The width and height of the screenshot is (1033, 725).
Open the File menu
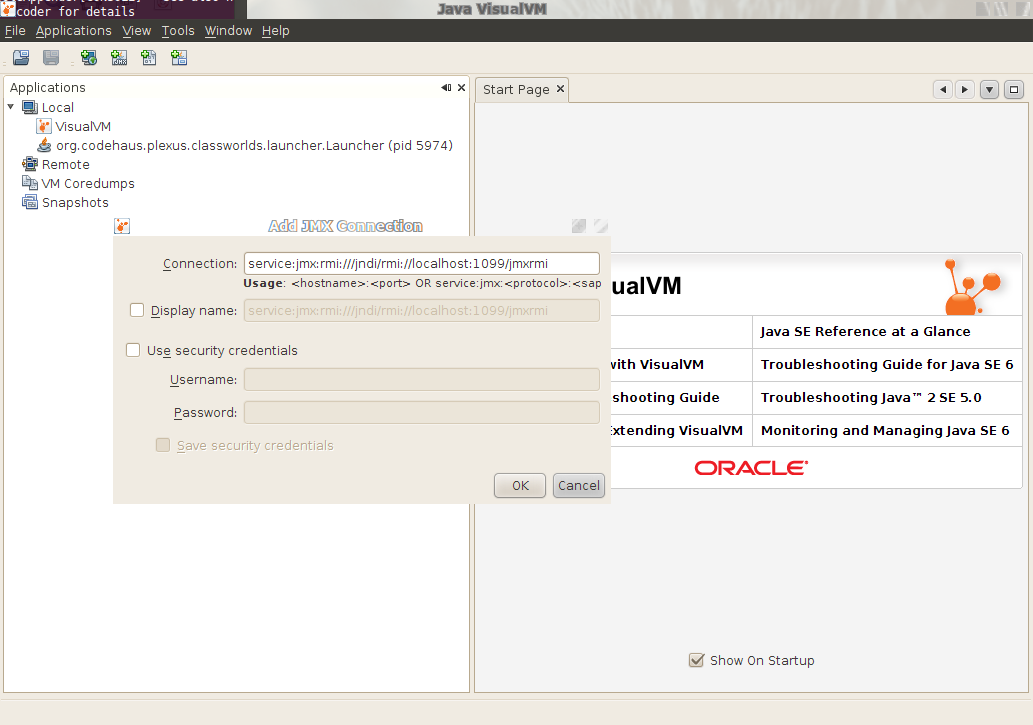15,31
